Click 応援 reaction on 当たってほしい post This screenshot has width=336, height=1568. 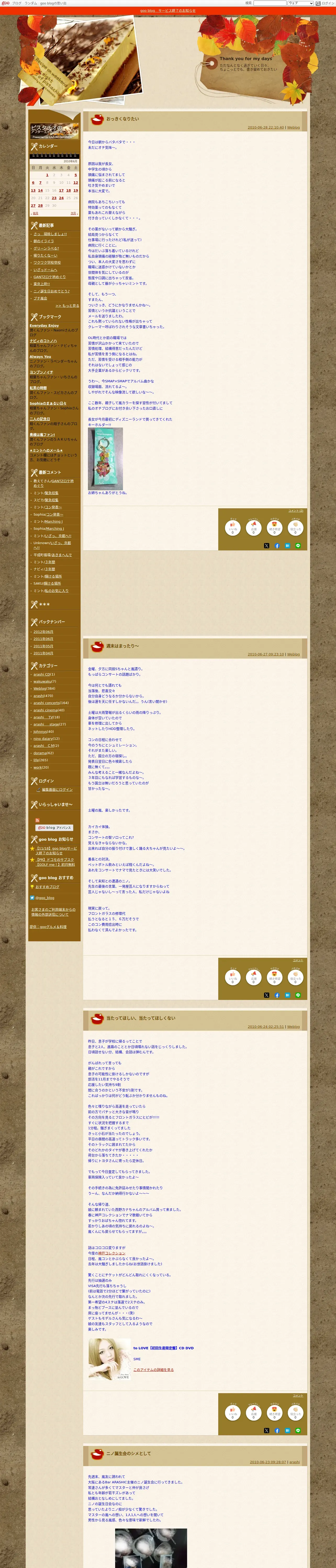pos(254,1412)
